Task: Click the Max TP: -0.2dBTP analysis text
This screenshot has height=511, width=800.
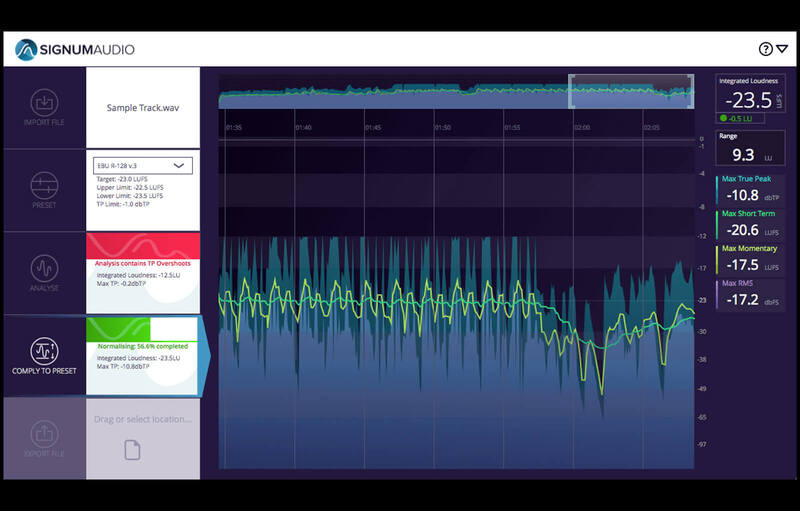Action: click(x=121, y=284)
